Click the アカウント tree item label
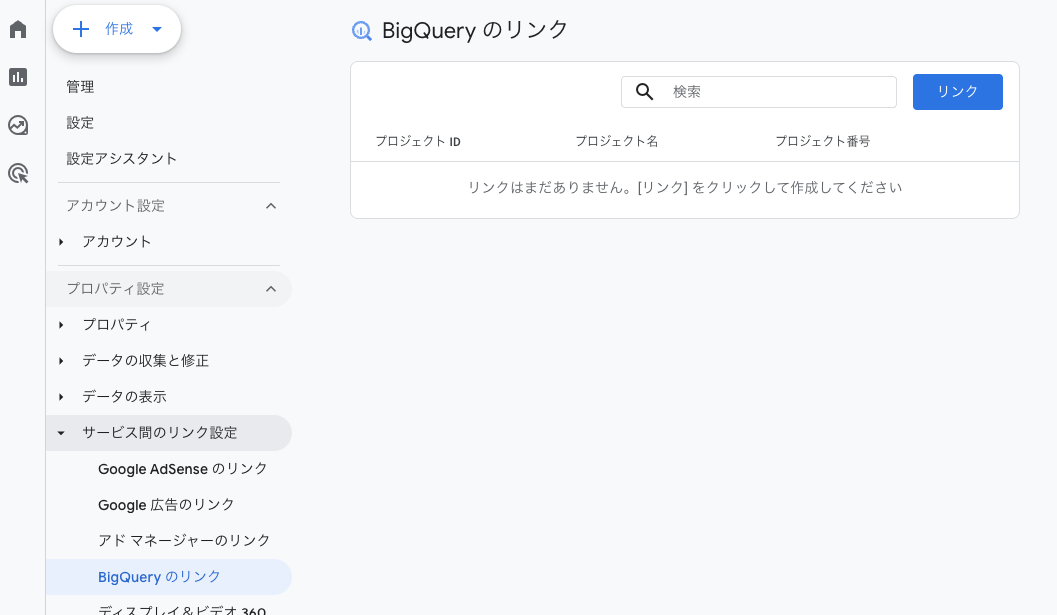1057x615 pixels. tap(117, 242)
